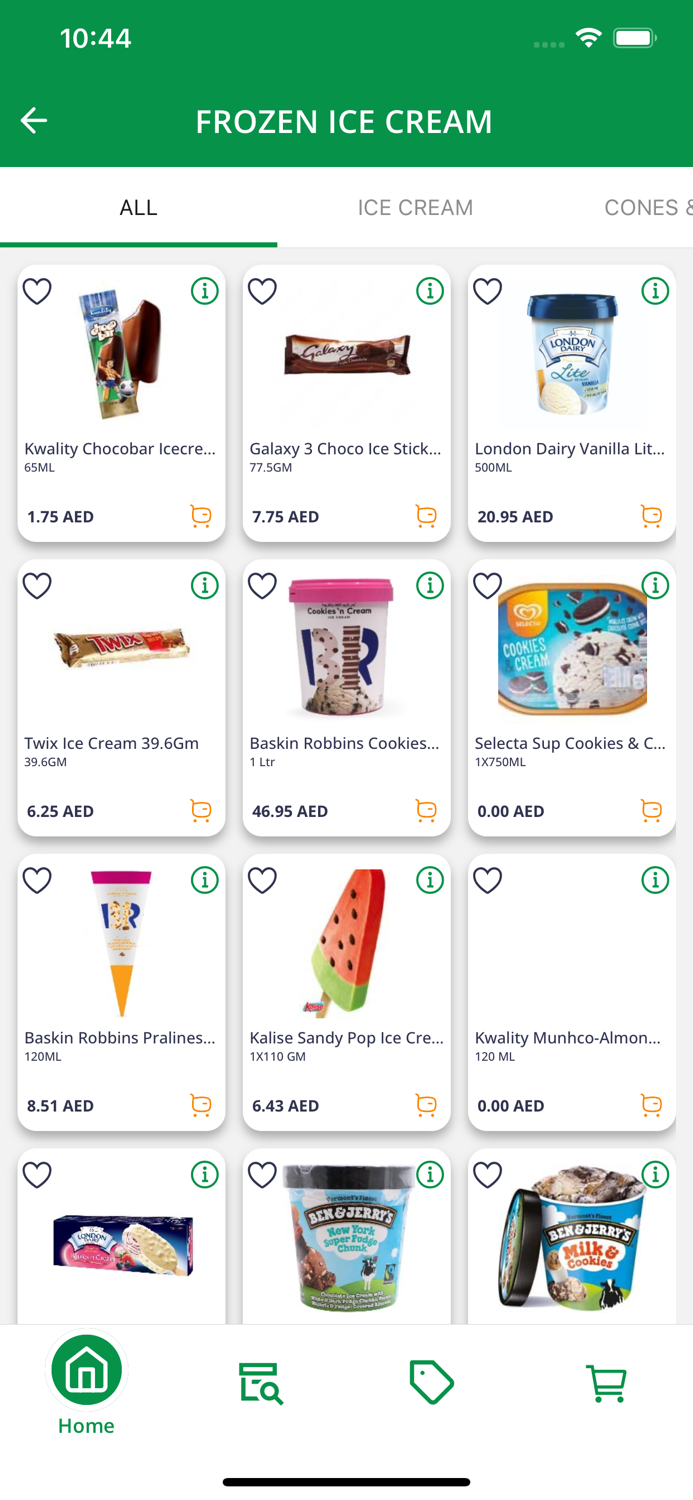Tap the bottom home indicator bar

(x=346, y=1482)
